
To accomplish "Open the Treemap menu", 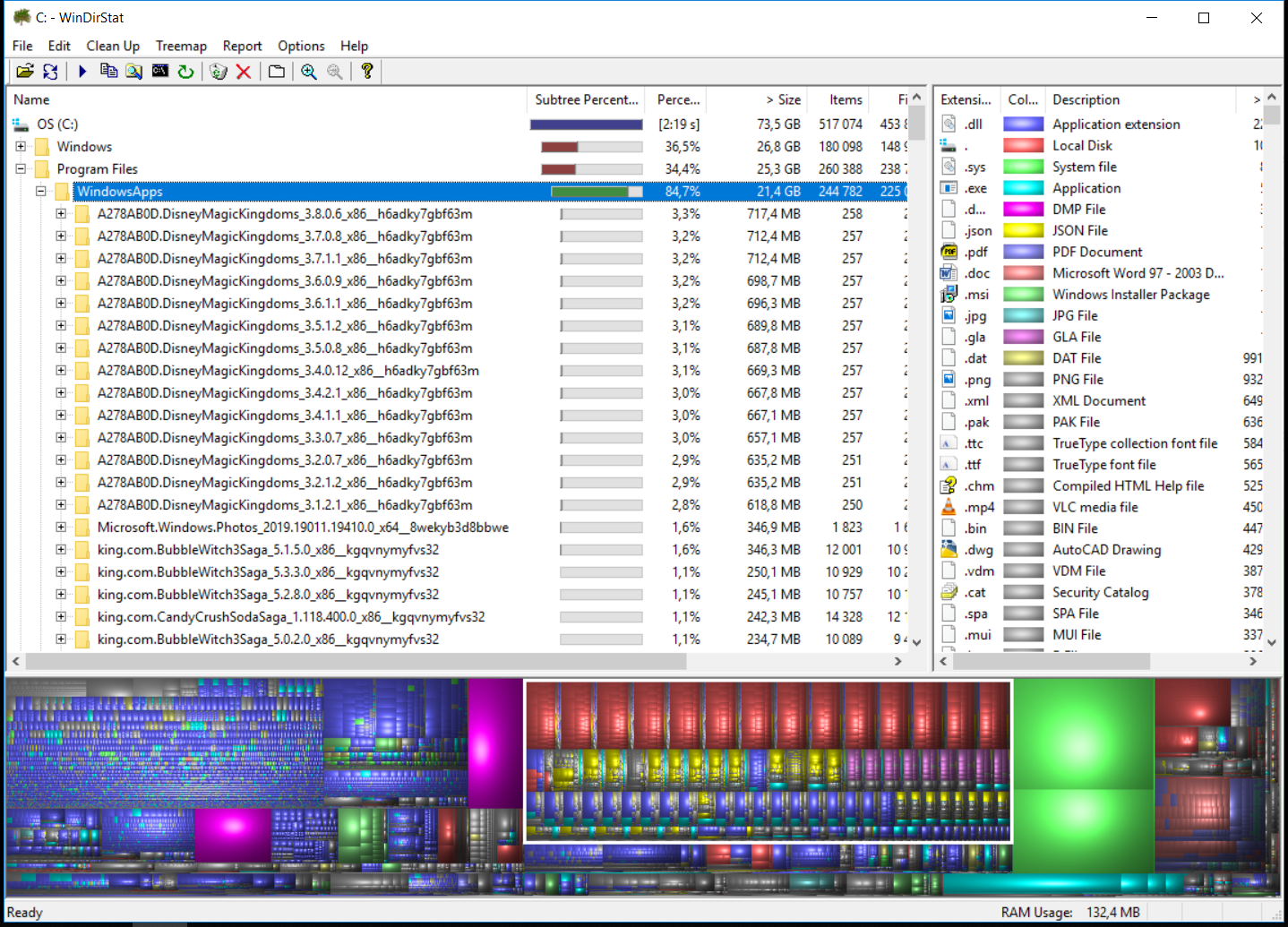I will coord(181,46).
